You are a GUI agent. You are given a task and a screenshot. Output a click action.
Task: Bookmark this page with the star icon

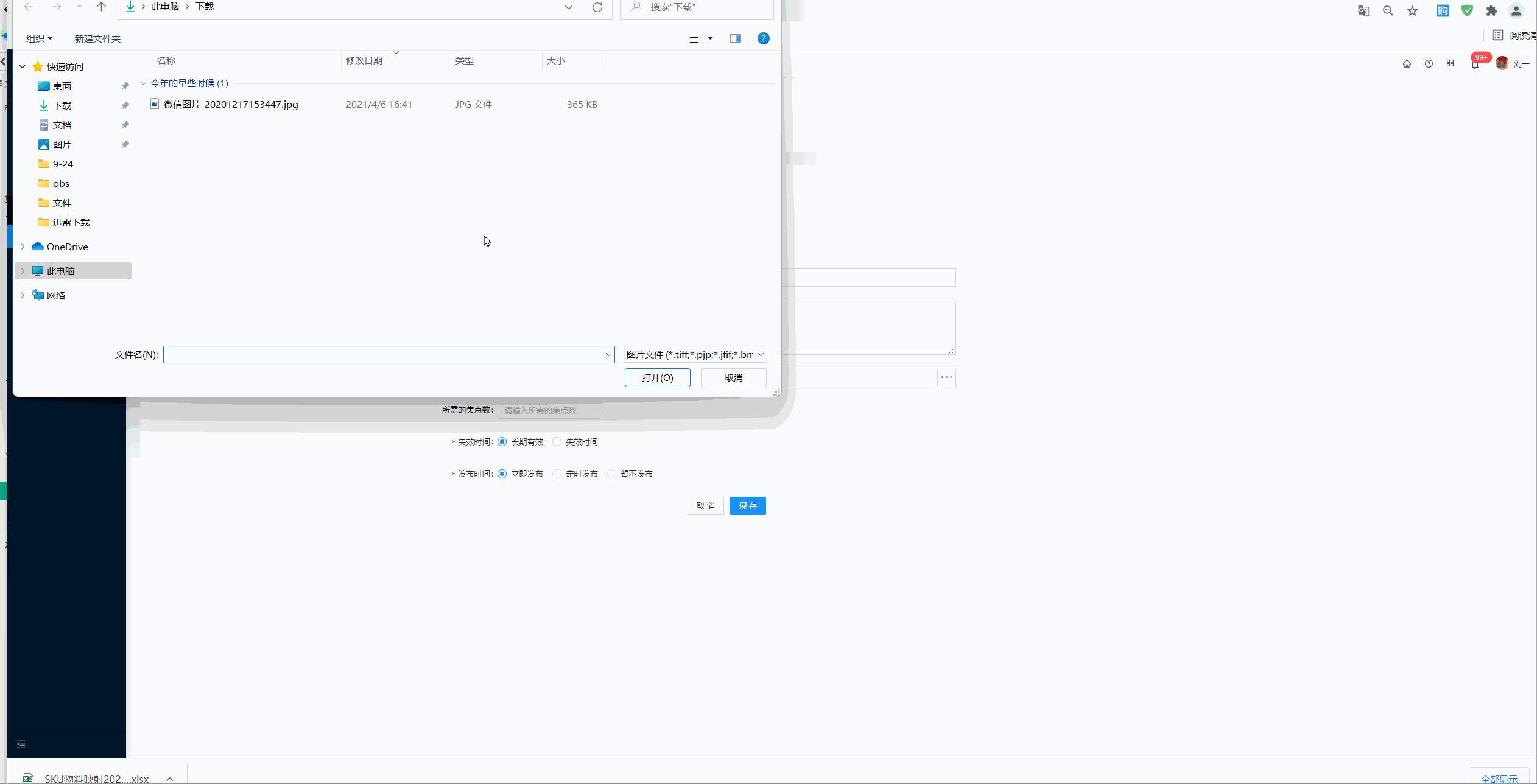(1413, 10)
